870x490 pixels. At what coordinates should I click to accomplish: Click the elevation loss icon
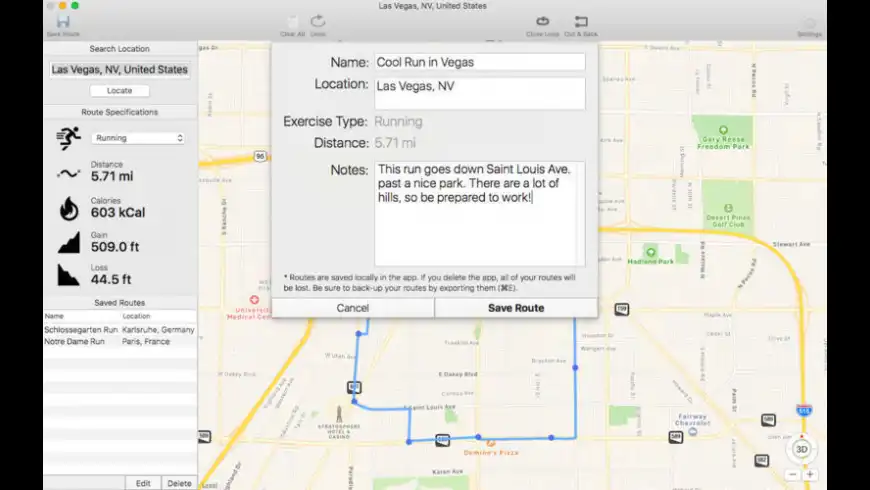click(68, 275)
